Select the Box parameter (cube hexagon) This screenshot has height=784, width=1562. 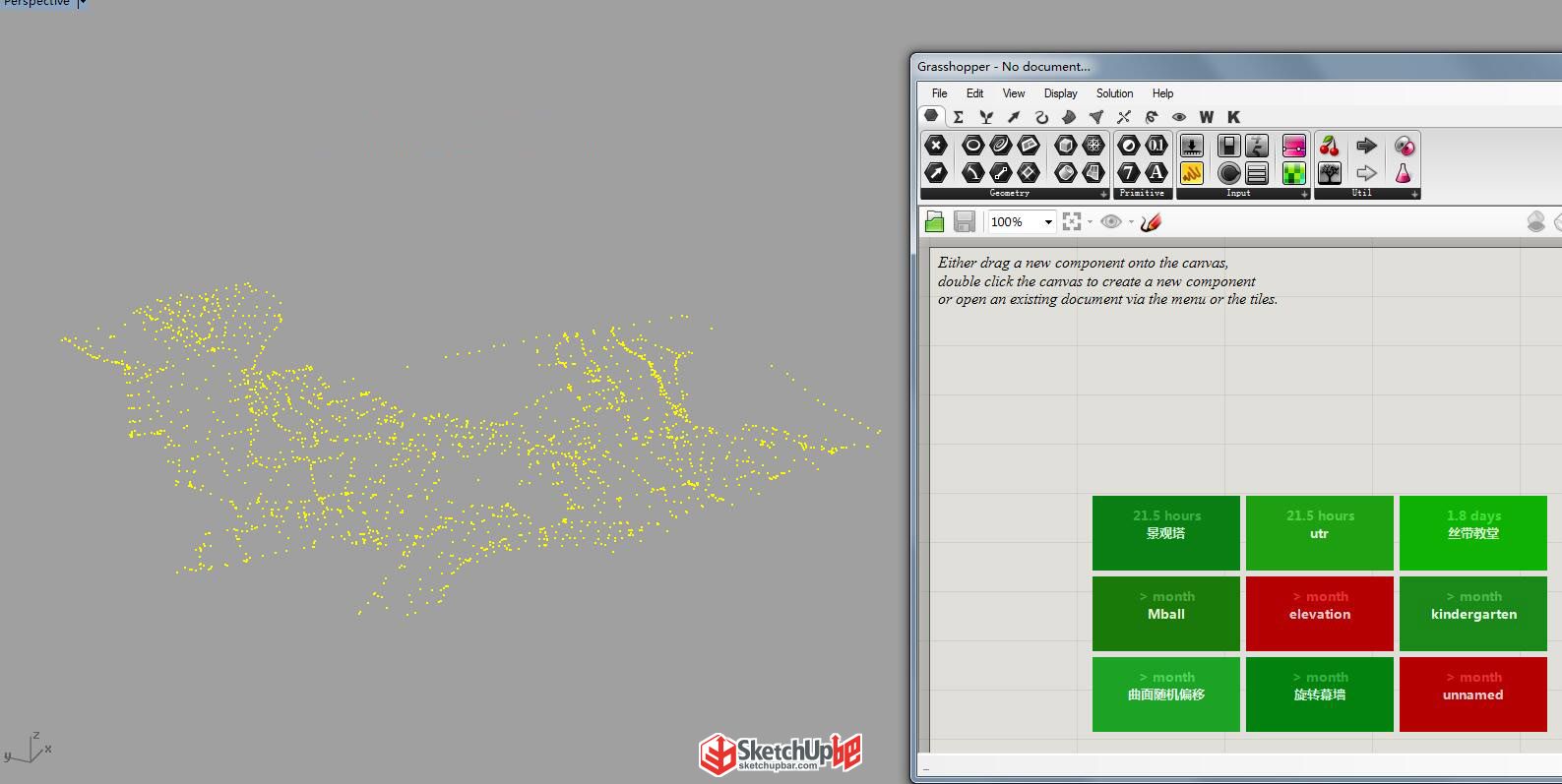[1065, 146]
